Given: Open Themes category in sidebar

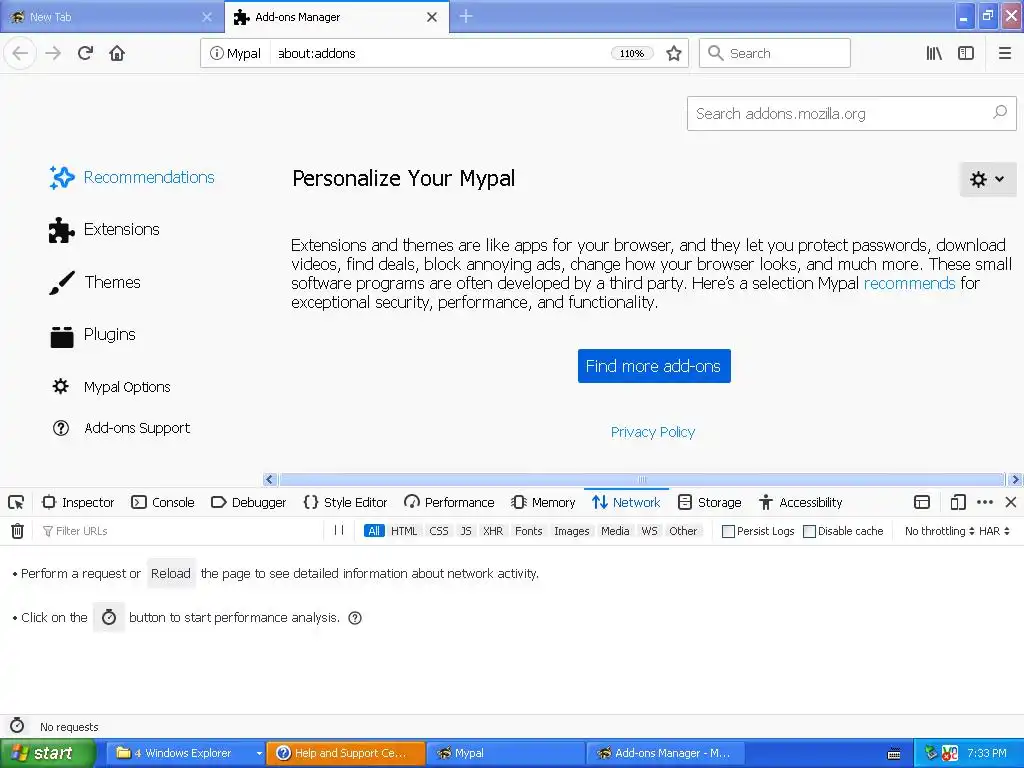Looking at the screenshot, I should click(x=95, y=282).
